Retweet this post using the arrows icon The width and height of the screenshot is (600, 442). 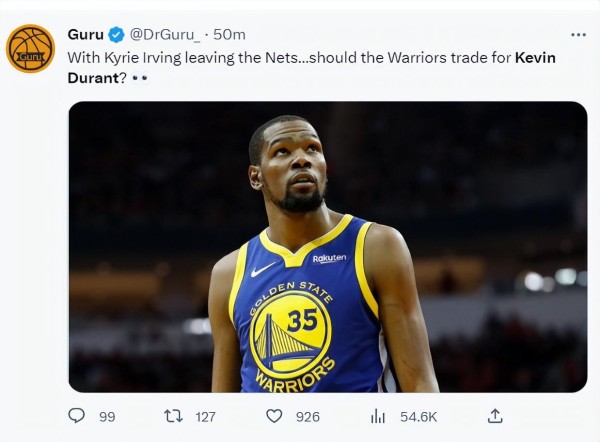[x=173, y=416]
